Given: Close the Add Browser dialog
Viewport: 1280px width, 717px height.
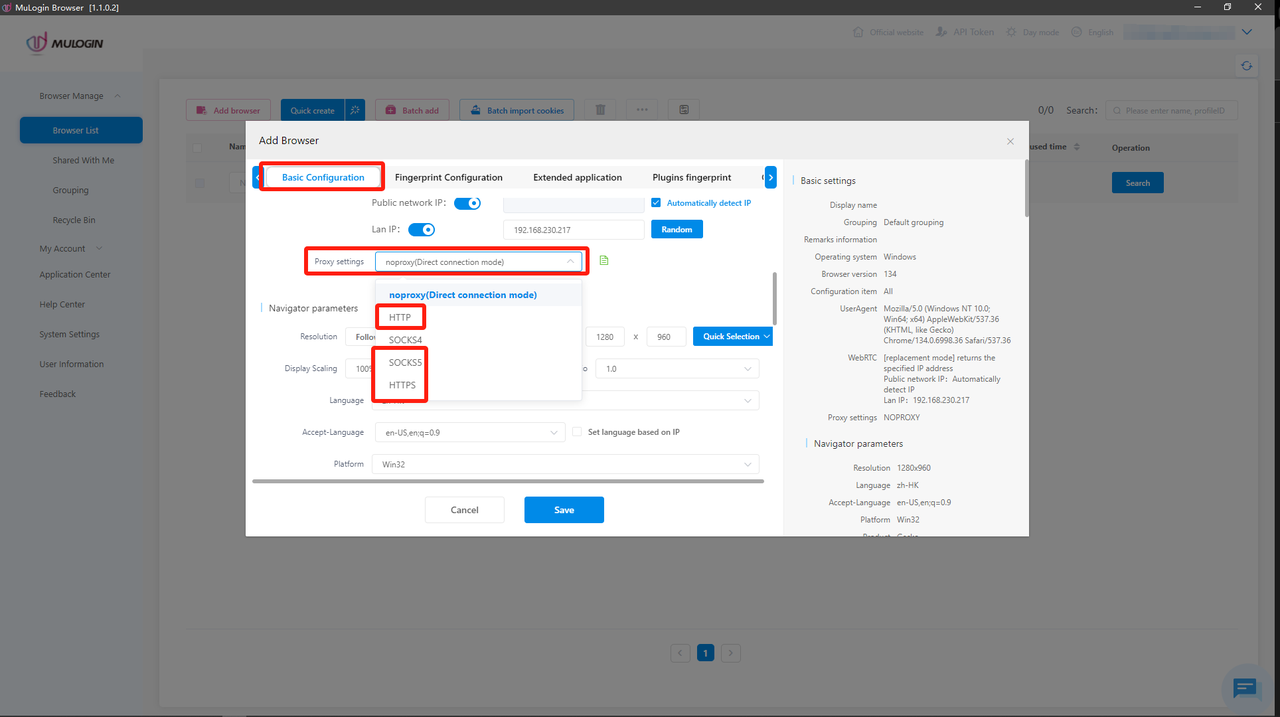Looking at the screenshot, I should (1010, 142).
